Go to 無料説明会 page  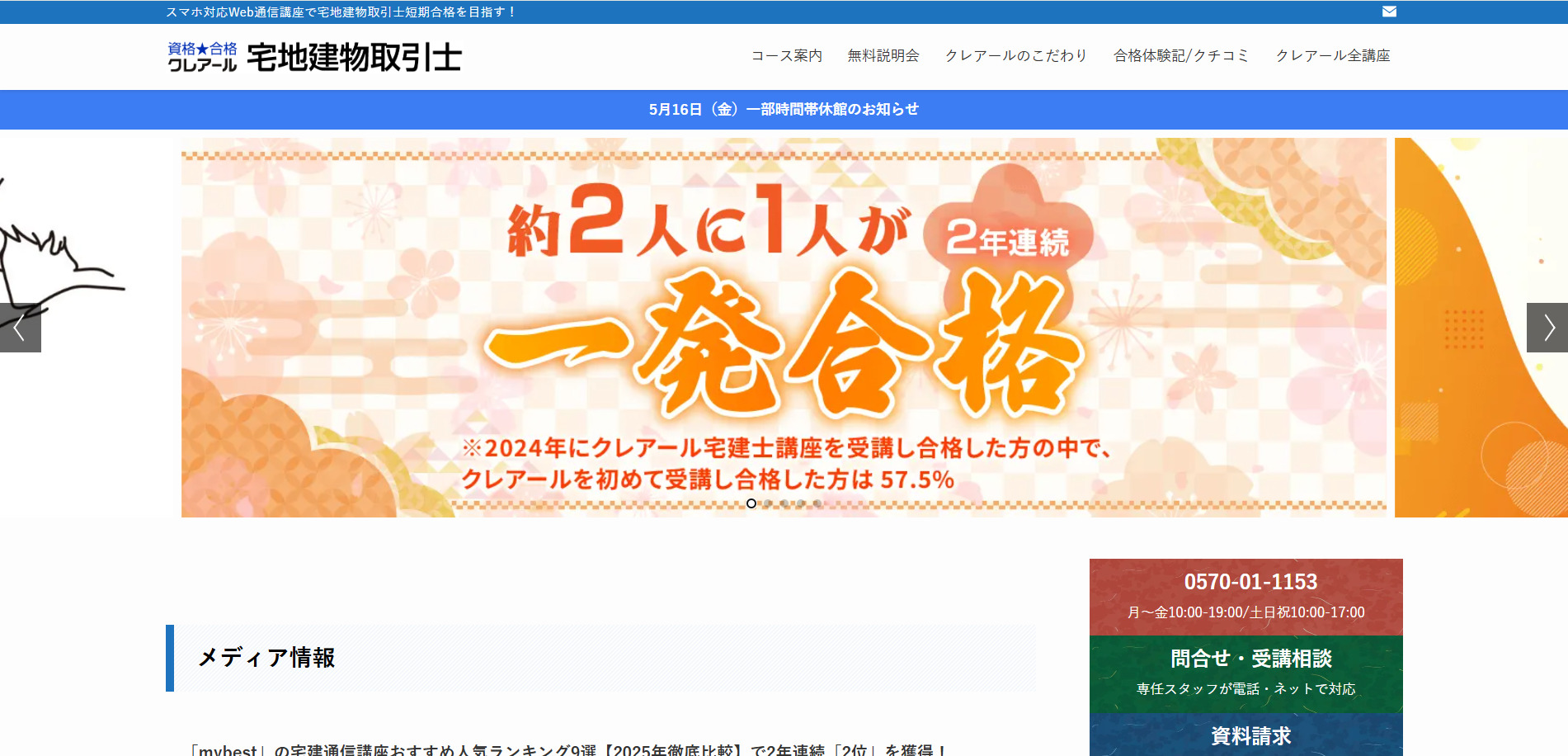(883, 55)
